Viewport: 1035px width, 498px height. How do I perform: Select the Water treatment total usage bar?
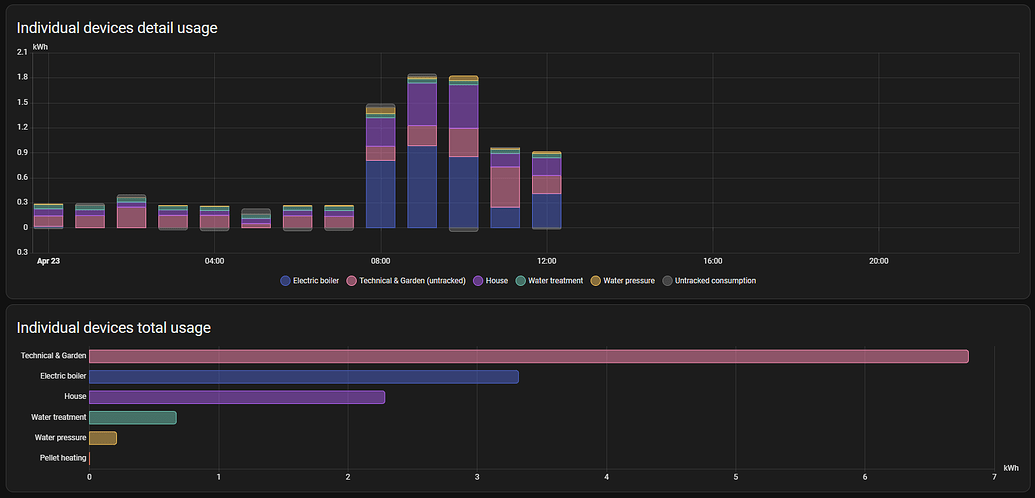pos(132,417)
